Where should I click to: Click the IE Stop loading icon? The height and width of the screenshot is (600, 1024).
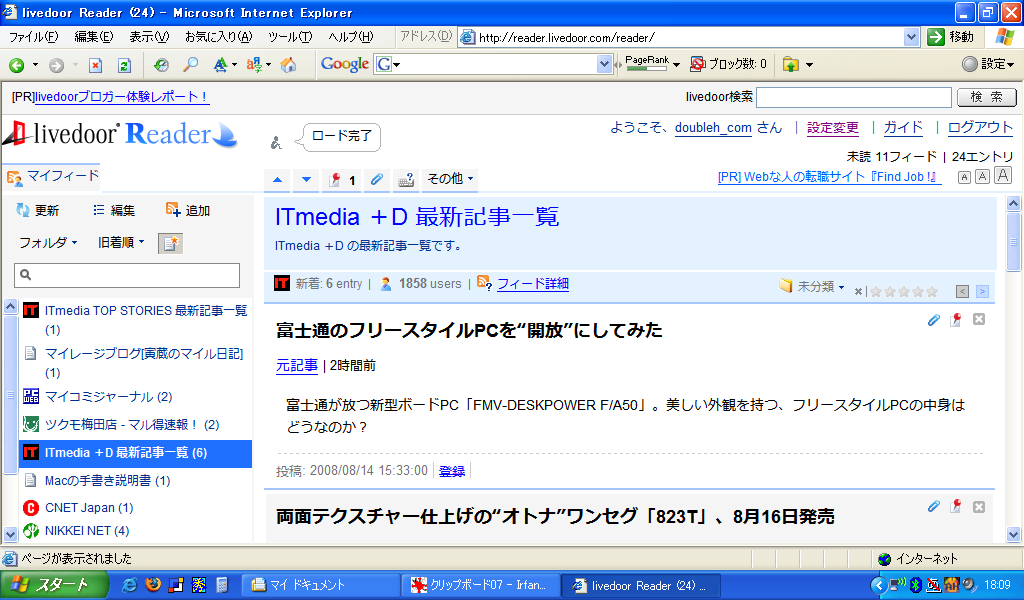(x=95, y=65)
